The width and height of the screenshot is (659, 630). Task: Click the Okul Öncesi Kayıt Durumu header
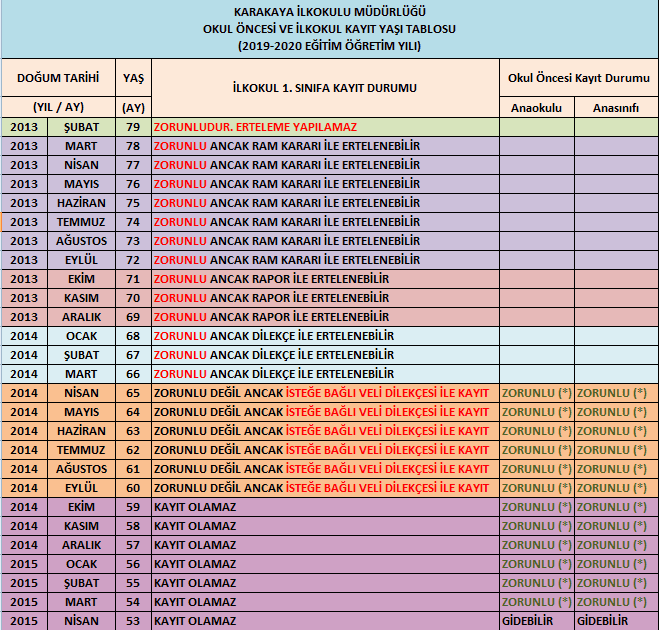pos(579,78)
